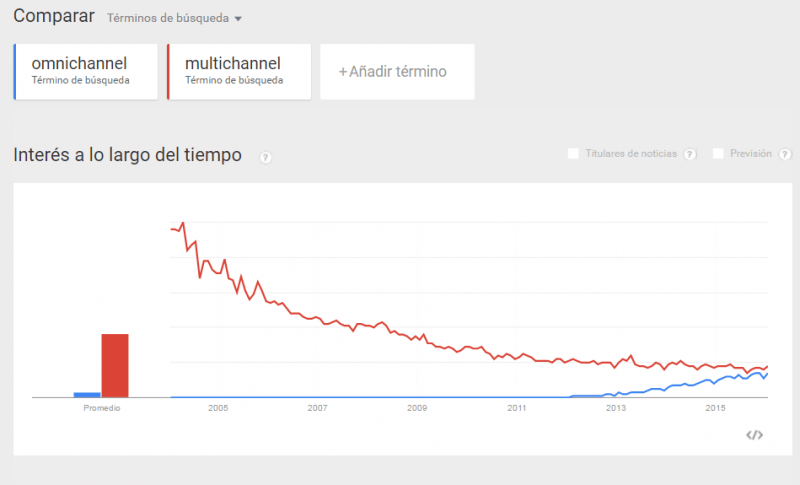Click the 2013 label on the time axis
The height and width of the screenshot is (485, 800).
(x=616, y=408)
